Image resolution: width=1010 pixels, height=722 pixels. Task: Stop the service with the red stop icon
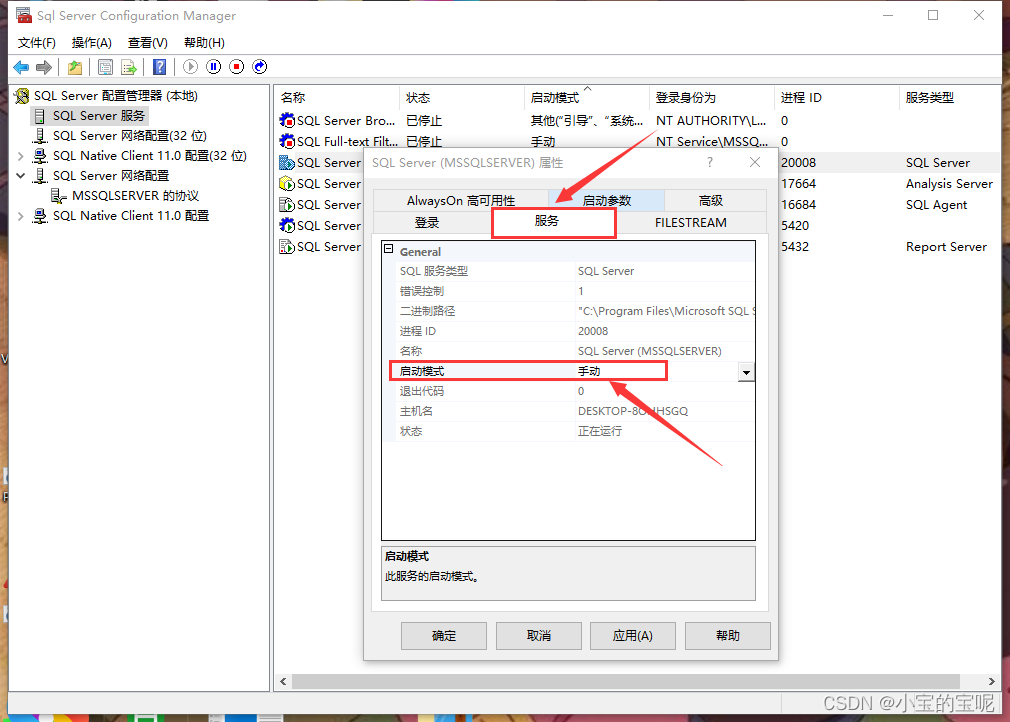pyautogui.click(x=236, y=66)
